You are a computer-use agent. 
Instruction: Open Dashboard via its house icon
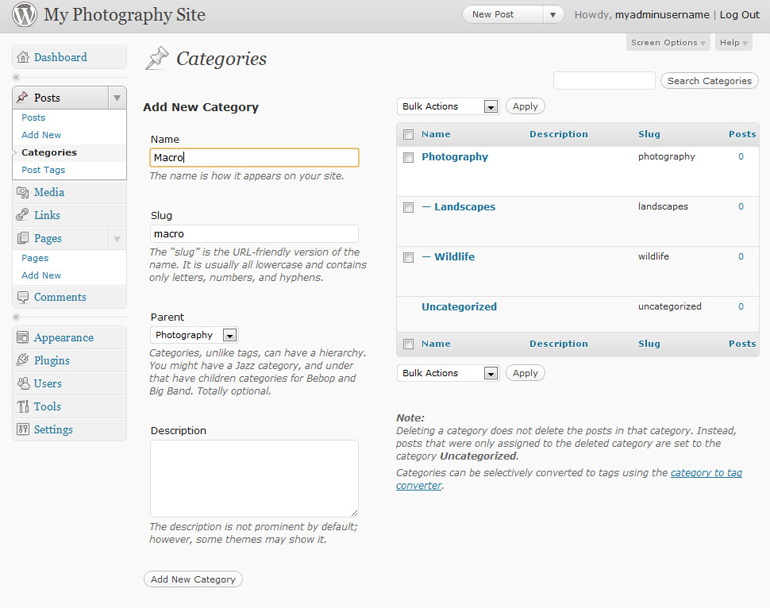point(24,58)
